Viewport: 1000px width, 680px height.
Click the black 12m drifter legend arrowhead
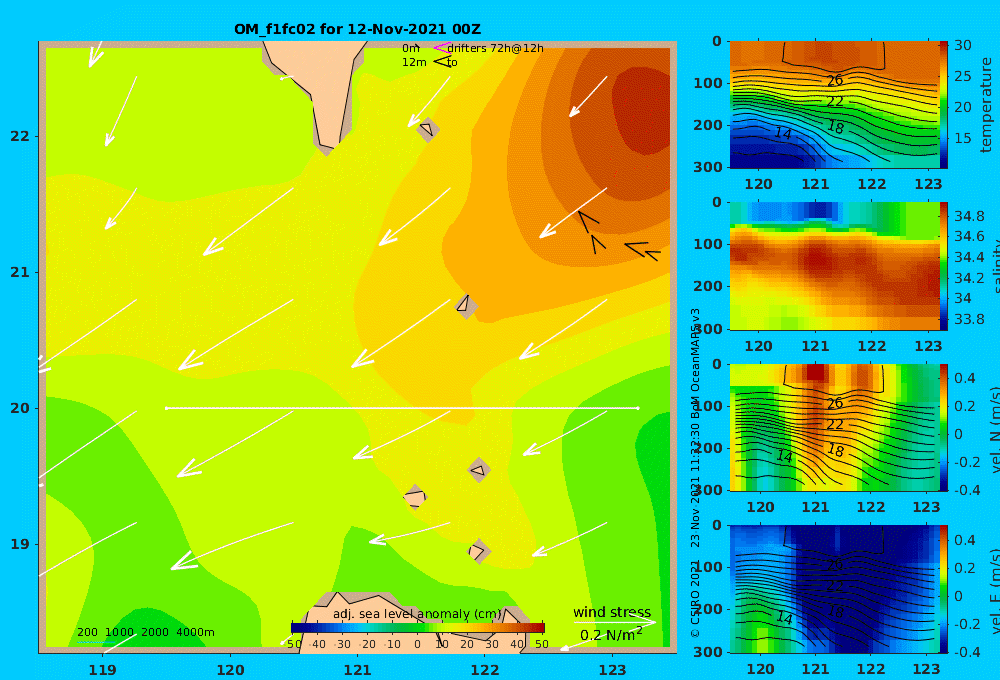click(x=442, y=62)
